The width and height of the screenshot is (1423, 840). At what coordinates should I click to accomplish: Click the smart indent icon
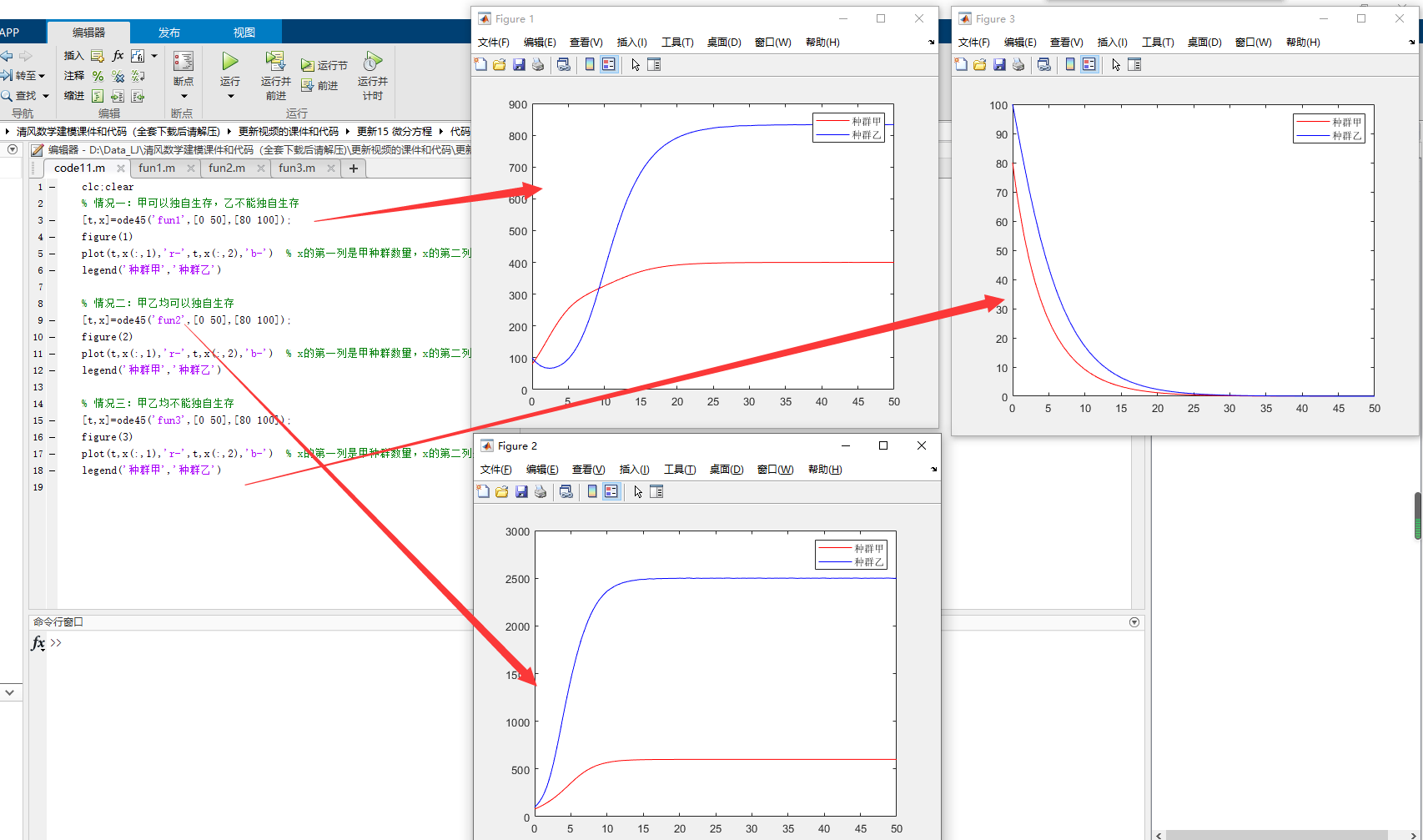coord(98,96)
